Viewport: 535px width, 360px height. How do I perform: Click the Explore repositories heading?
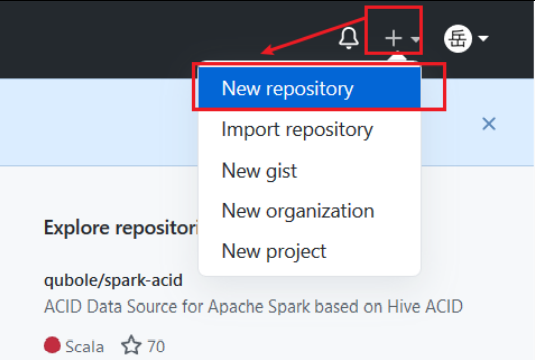pyautogui.click(x=121, y=228)
